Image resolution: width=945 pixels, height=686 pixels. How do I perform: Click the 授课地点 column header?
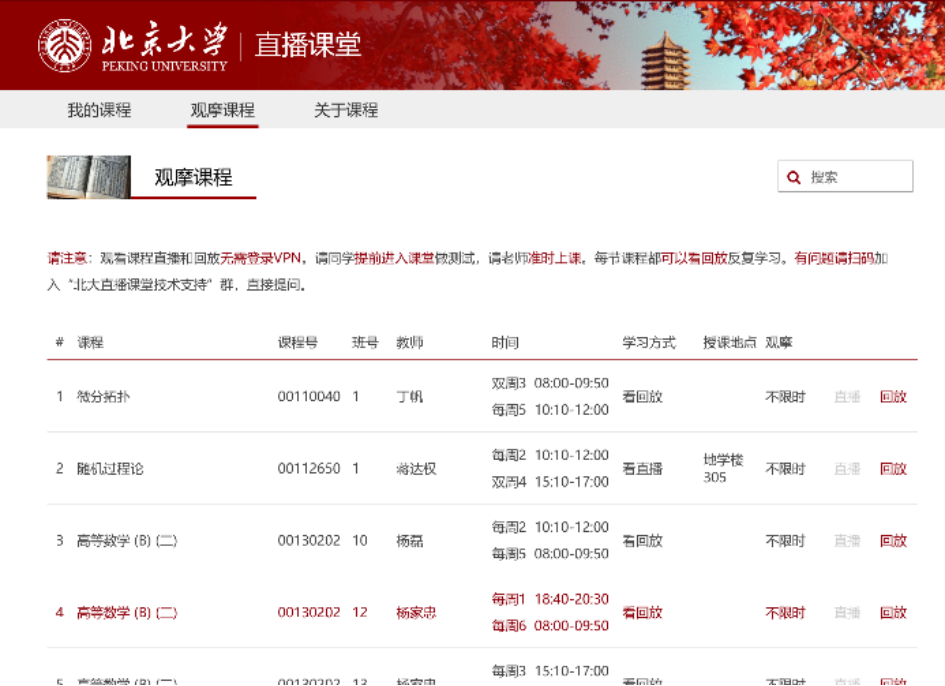[729, 342]
